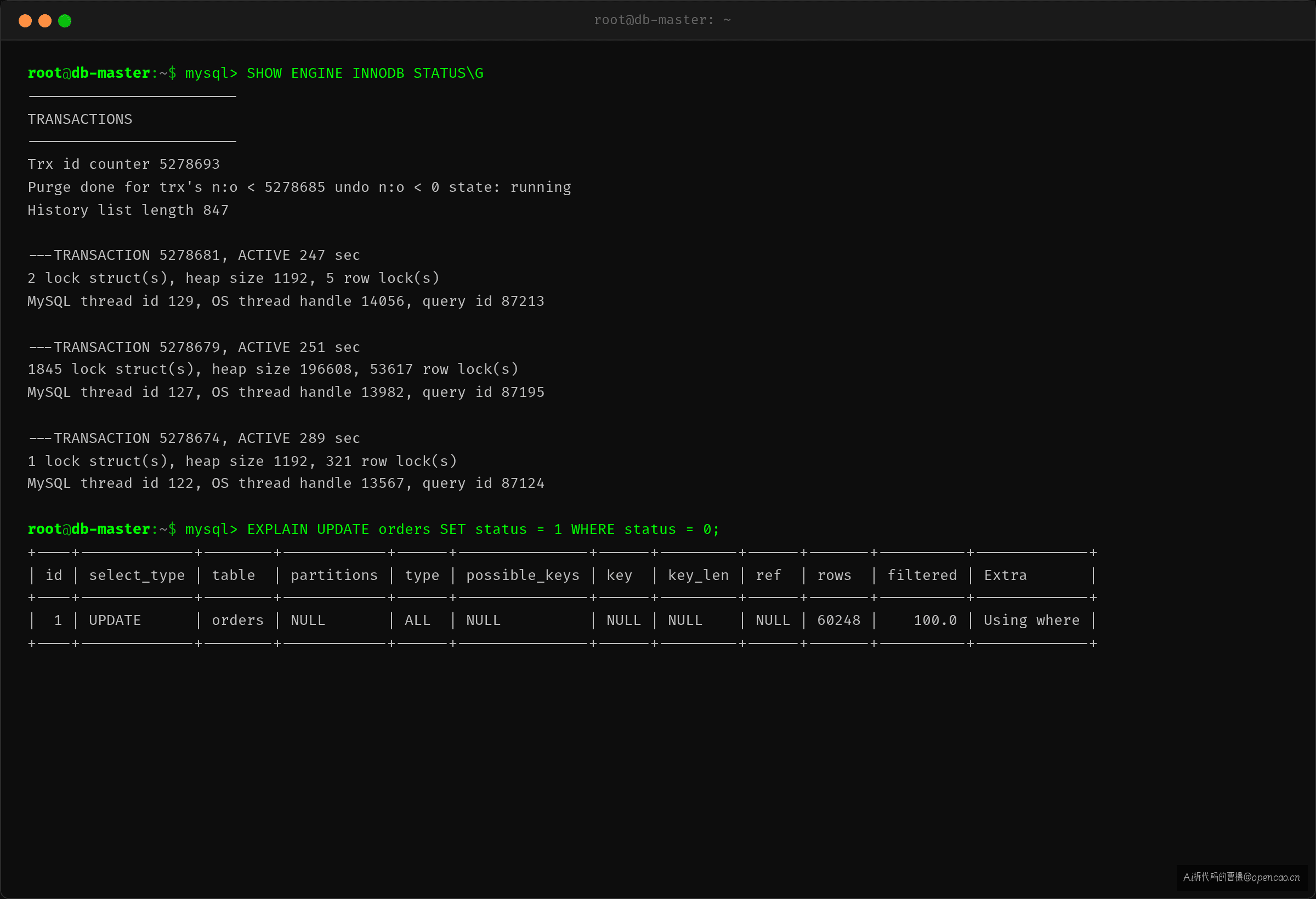Click the TRANSACTION 5278674 ACTIVE 289 sec line
The height and width of the screenshot is (899, 1316).
tap(194, 438)
